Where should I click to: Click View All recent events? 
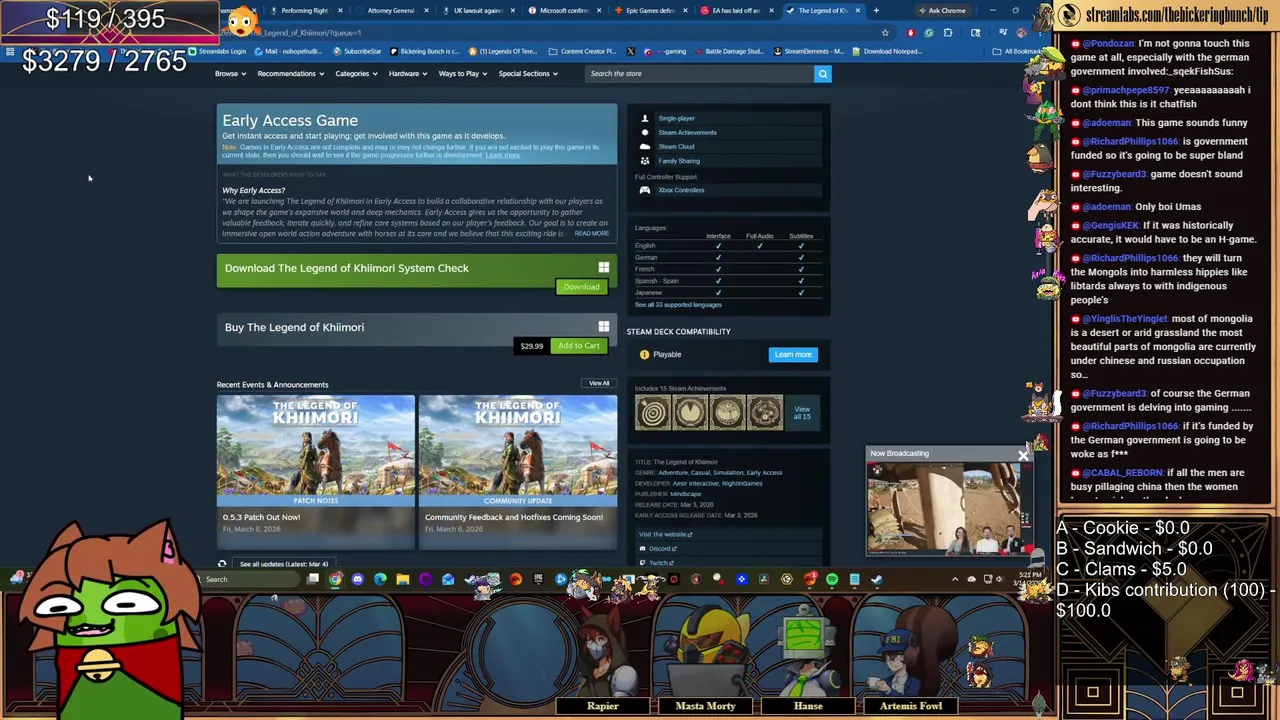click(599, 383)
